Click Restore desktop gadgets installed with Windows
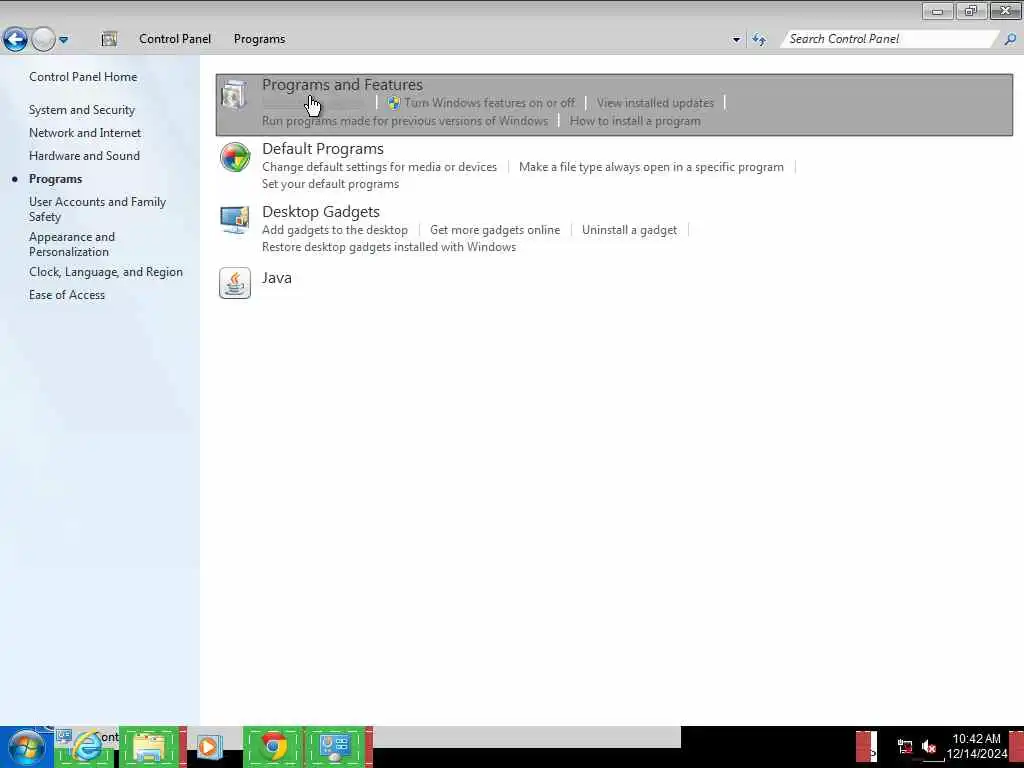 pos(389,247)
